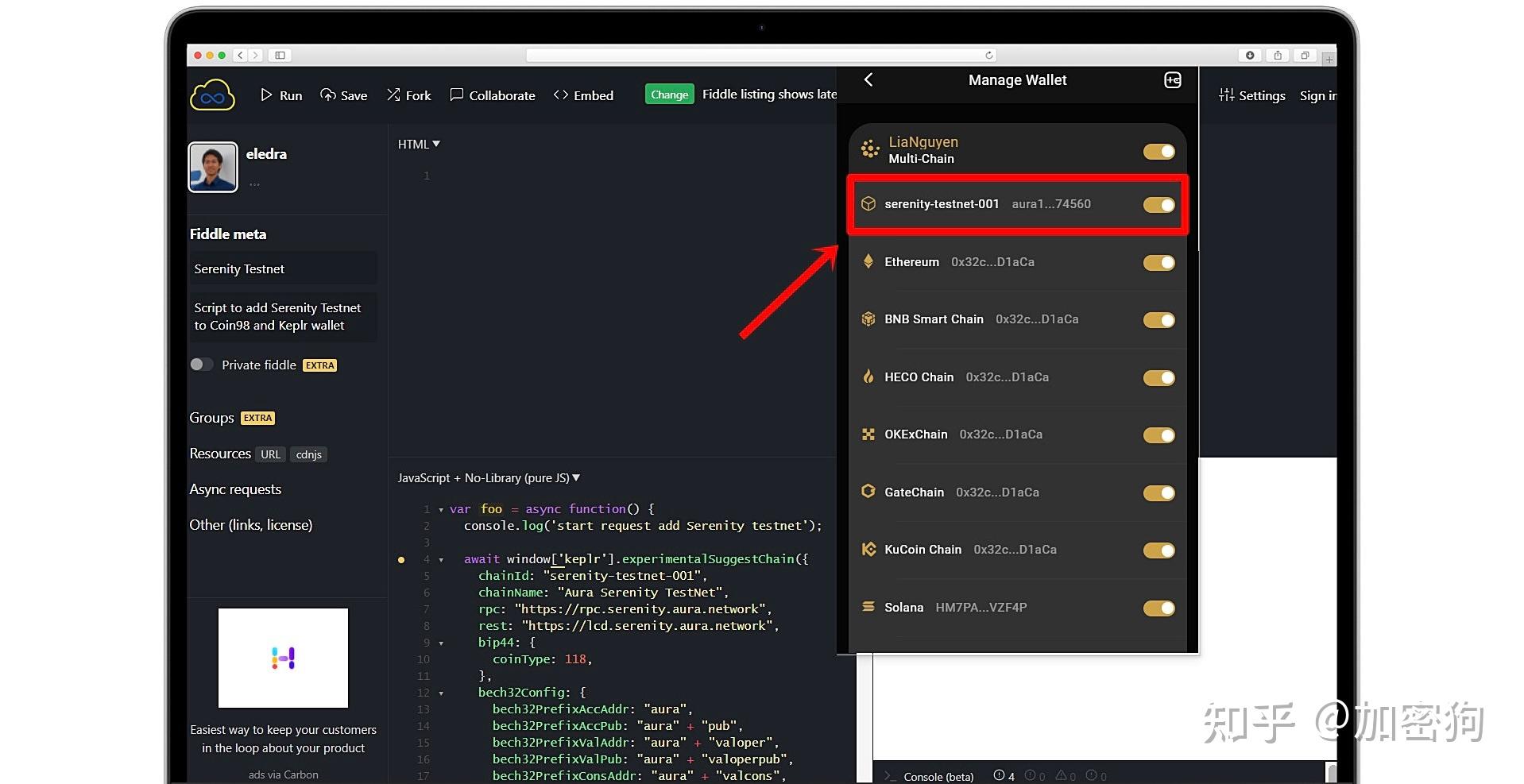Click the LiaNguyen wallet icon
The width and height of the screenshot is (1524, 784).
pyautogui.click(x=870, y=149)
